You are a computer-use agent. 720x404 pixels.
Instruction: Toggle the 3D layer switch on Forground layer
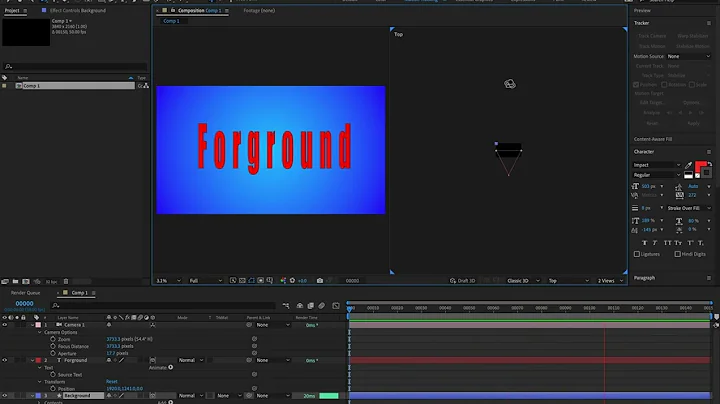pos(152,360)
